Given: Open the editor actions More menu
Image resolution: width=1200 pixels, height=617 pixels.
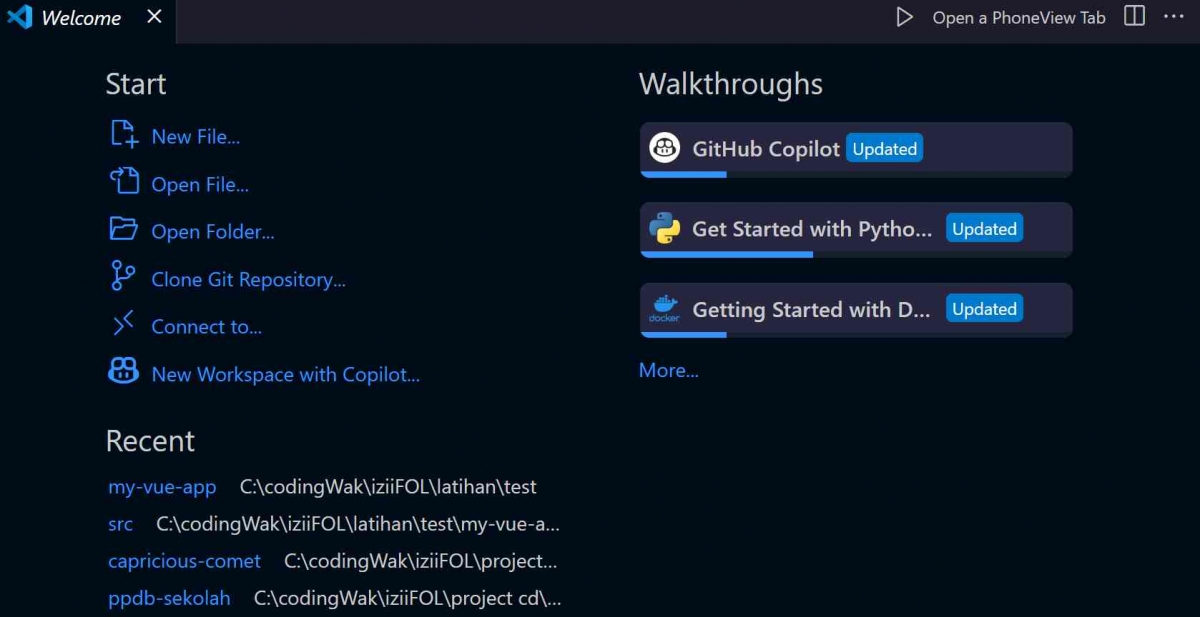Looking at the screenshot, I should click(x=1176, y=16).
